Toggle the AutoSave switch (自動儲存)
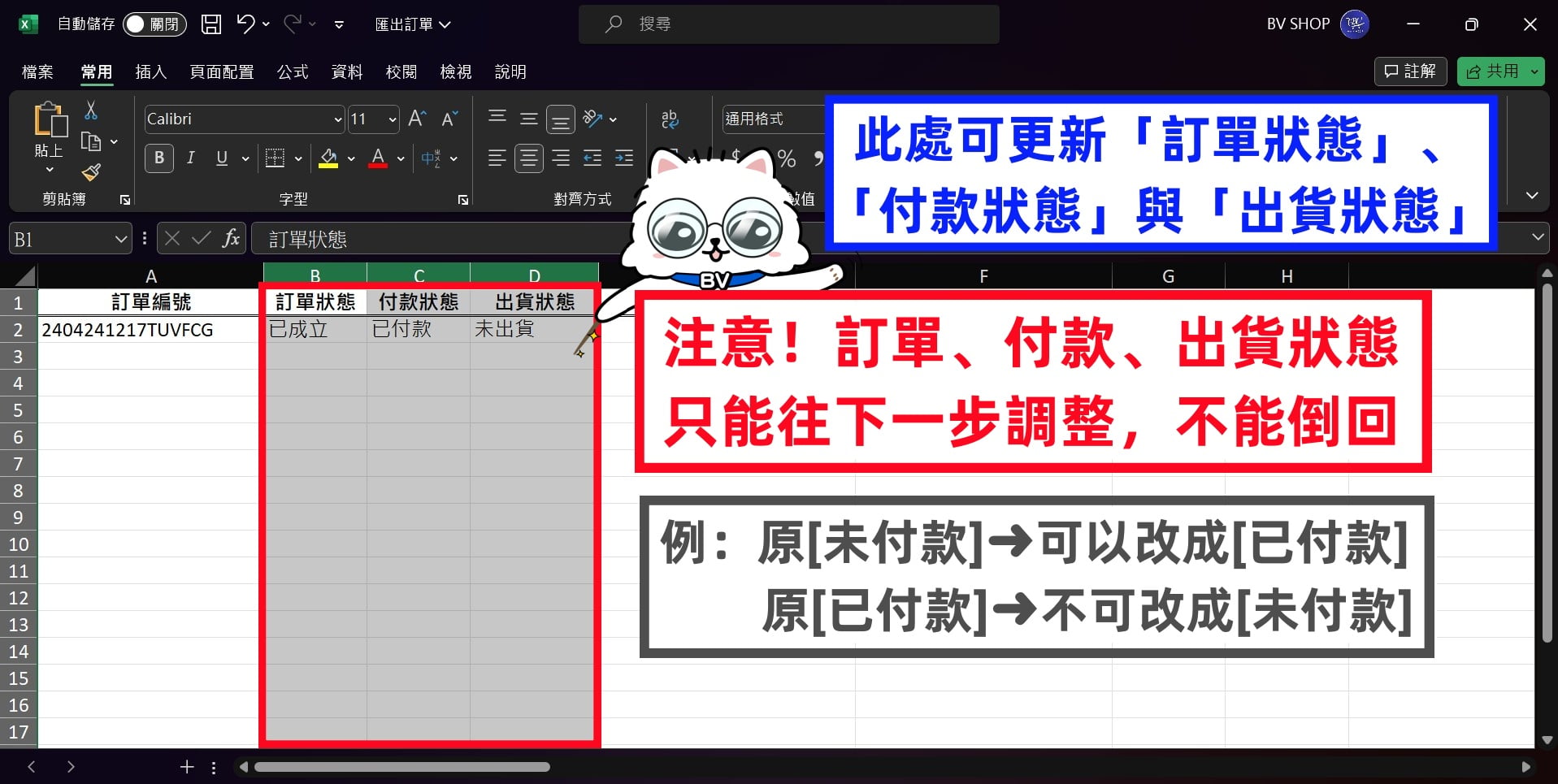Screen dimensions: 1558x784 pyautogui.click(x=154, y=24)
